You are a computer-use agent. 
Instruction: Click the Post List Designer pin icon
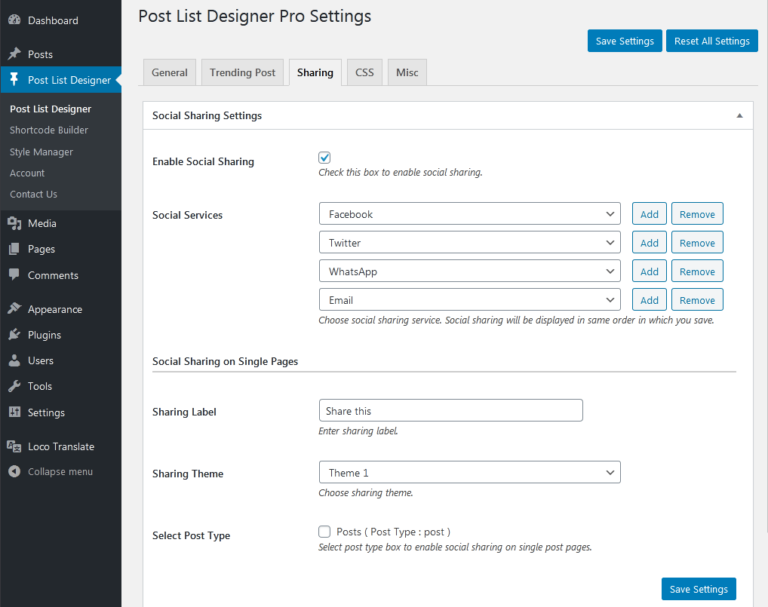coord(14,79)
